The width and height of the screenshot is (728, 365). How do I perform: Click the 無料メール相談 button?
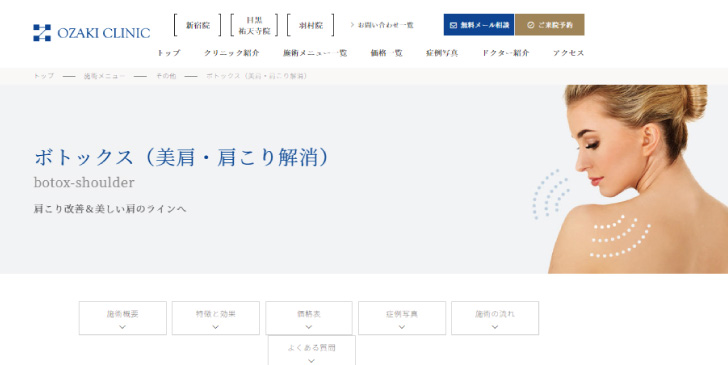479,25
